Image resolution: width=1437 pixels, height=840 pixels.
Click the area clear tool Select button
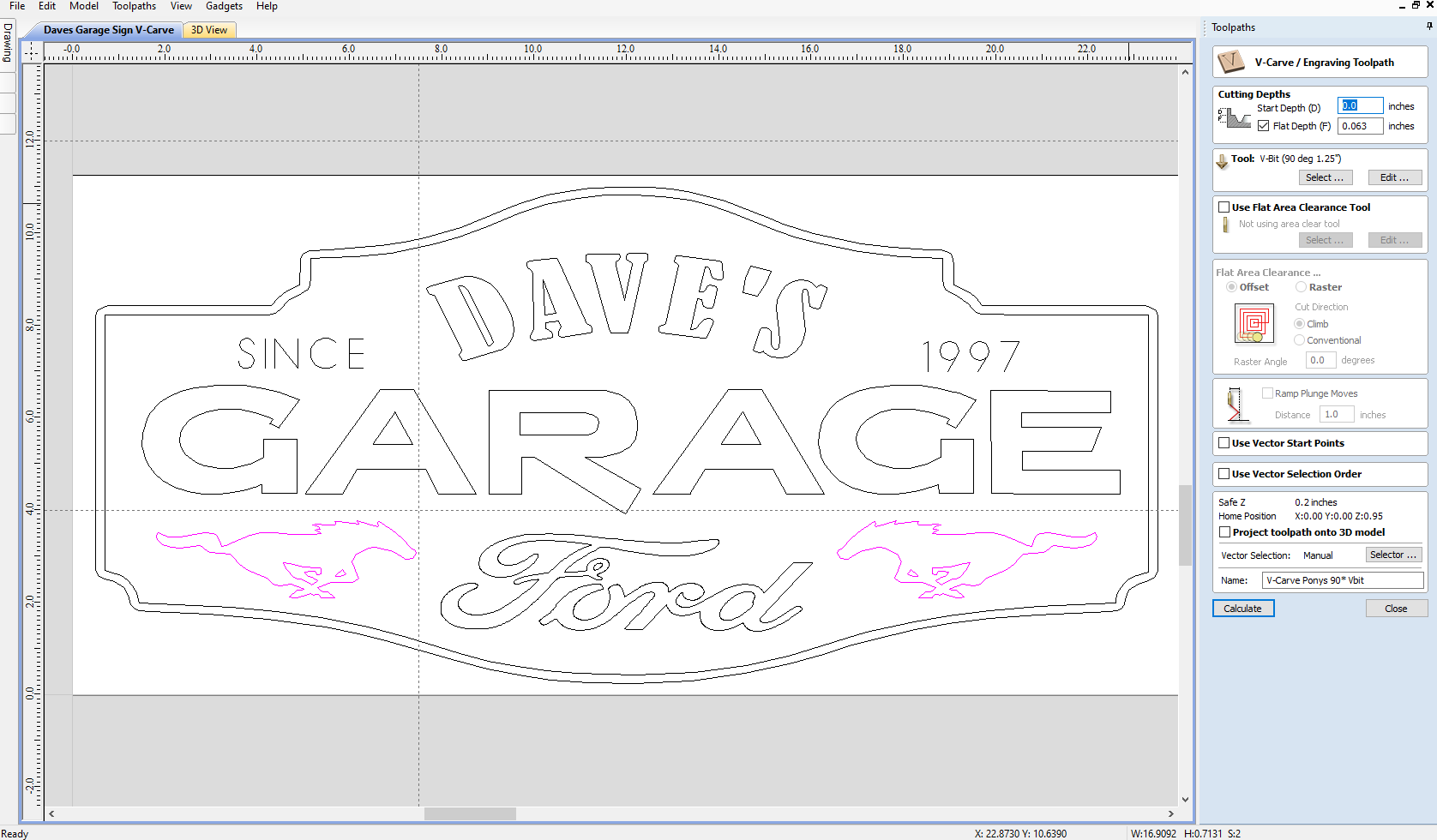coord(1325,240)
